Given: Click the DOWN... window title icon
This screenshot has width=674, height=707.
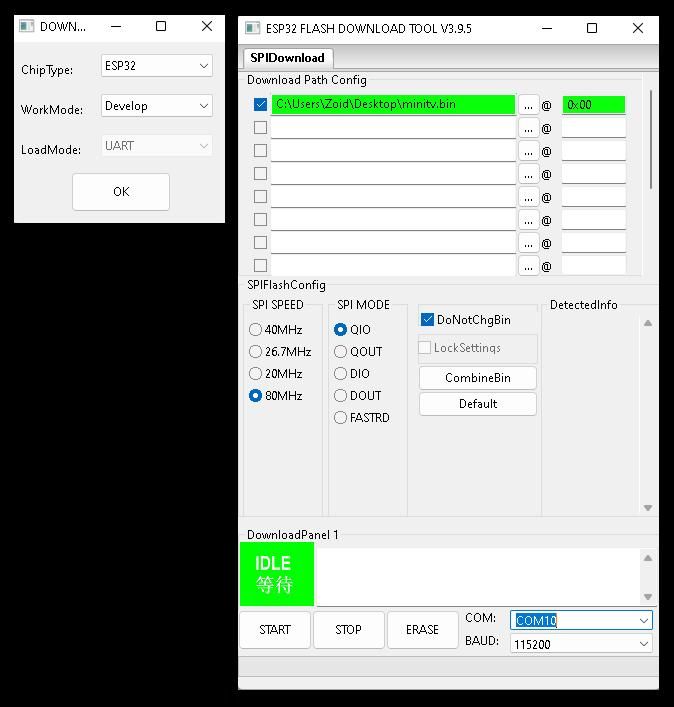Looking at the screenshot, I should (27, 26).
